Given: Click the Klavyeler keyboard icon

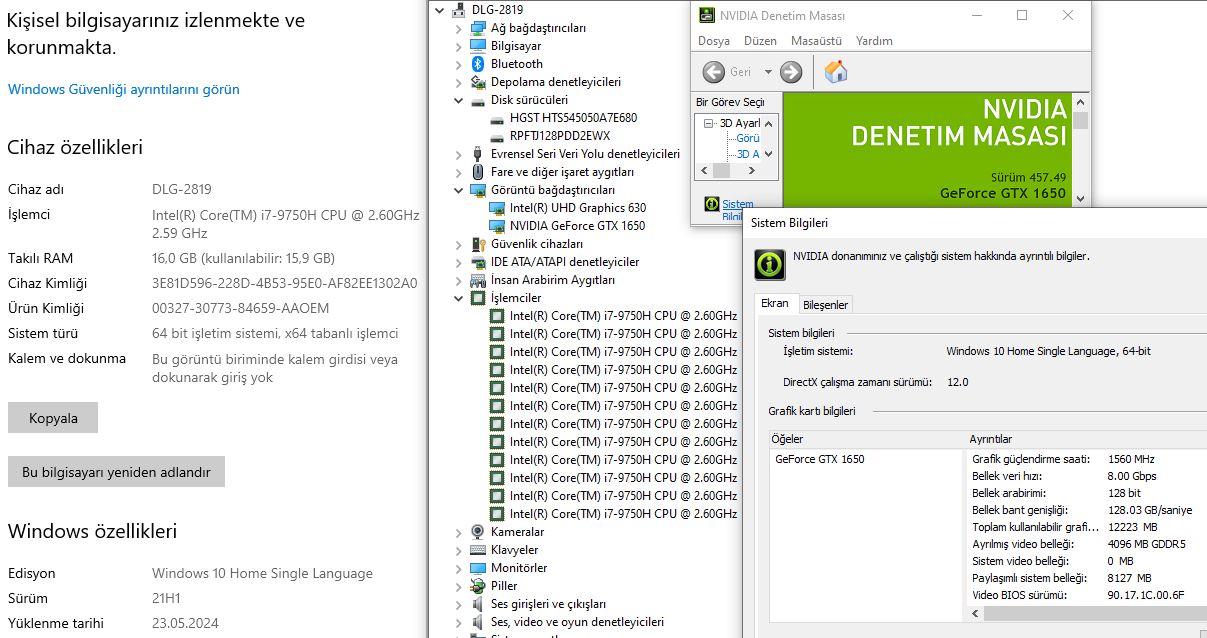Looking at the screenshot, I should pos(479,550).
